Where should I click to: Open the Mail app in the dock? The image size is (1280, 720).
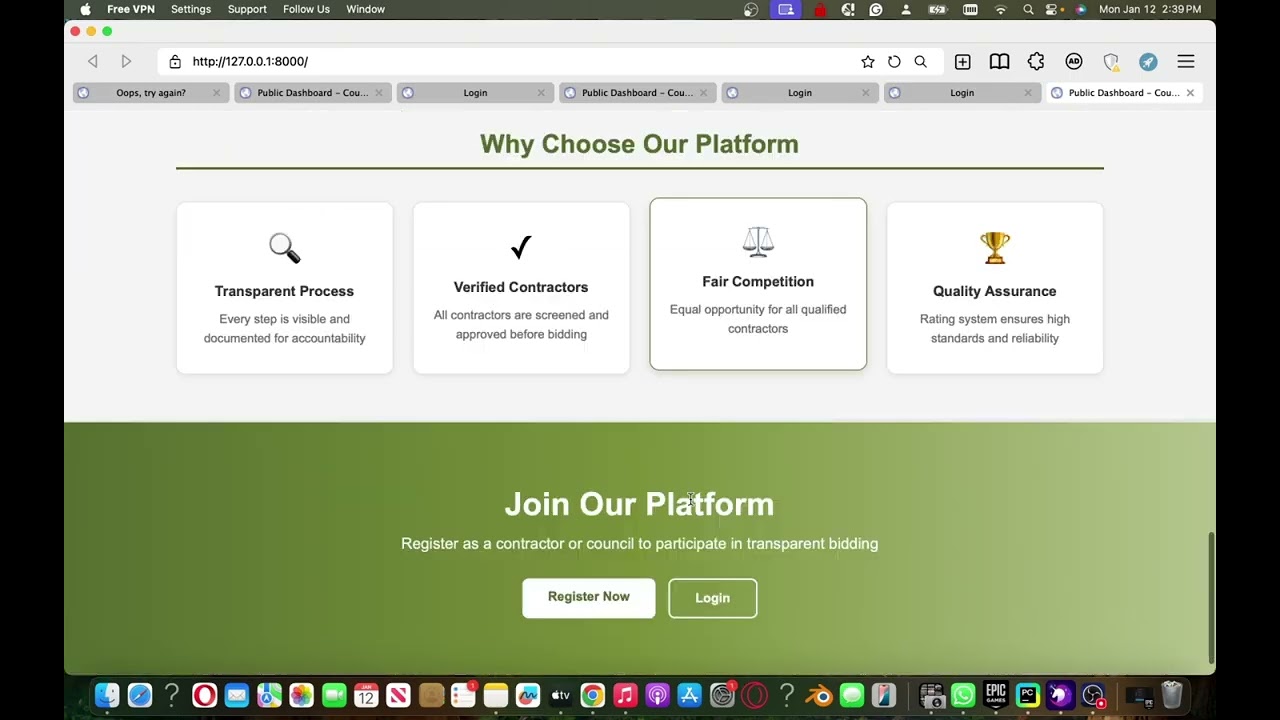[x=237, y=695]
